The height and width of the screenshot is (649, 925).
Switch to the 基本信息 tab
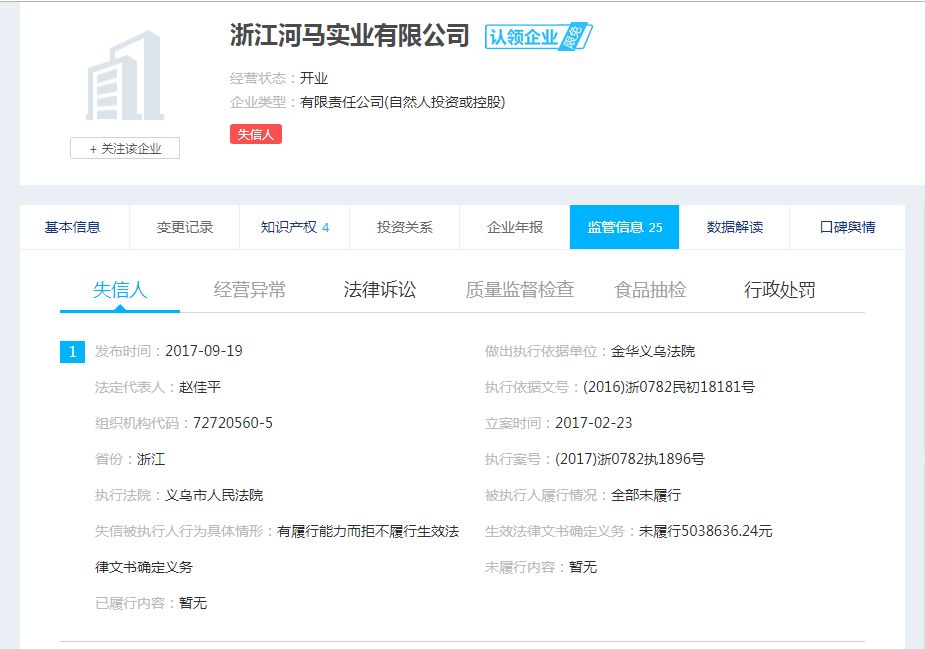click(x=75, y=227)
